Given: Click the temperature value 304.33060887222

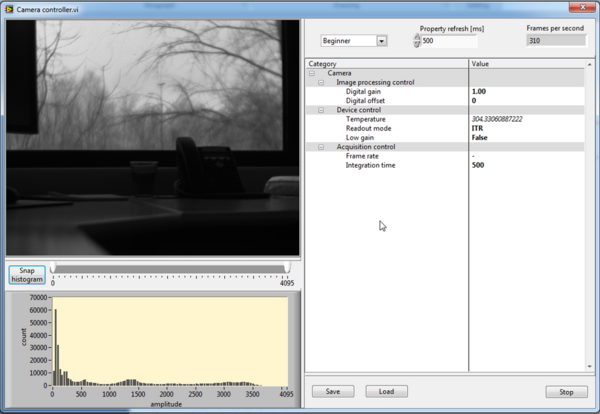Looking at the screenshot, I should pos(497,119).
